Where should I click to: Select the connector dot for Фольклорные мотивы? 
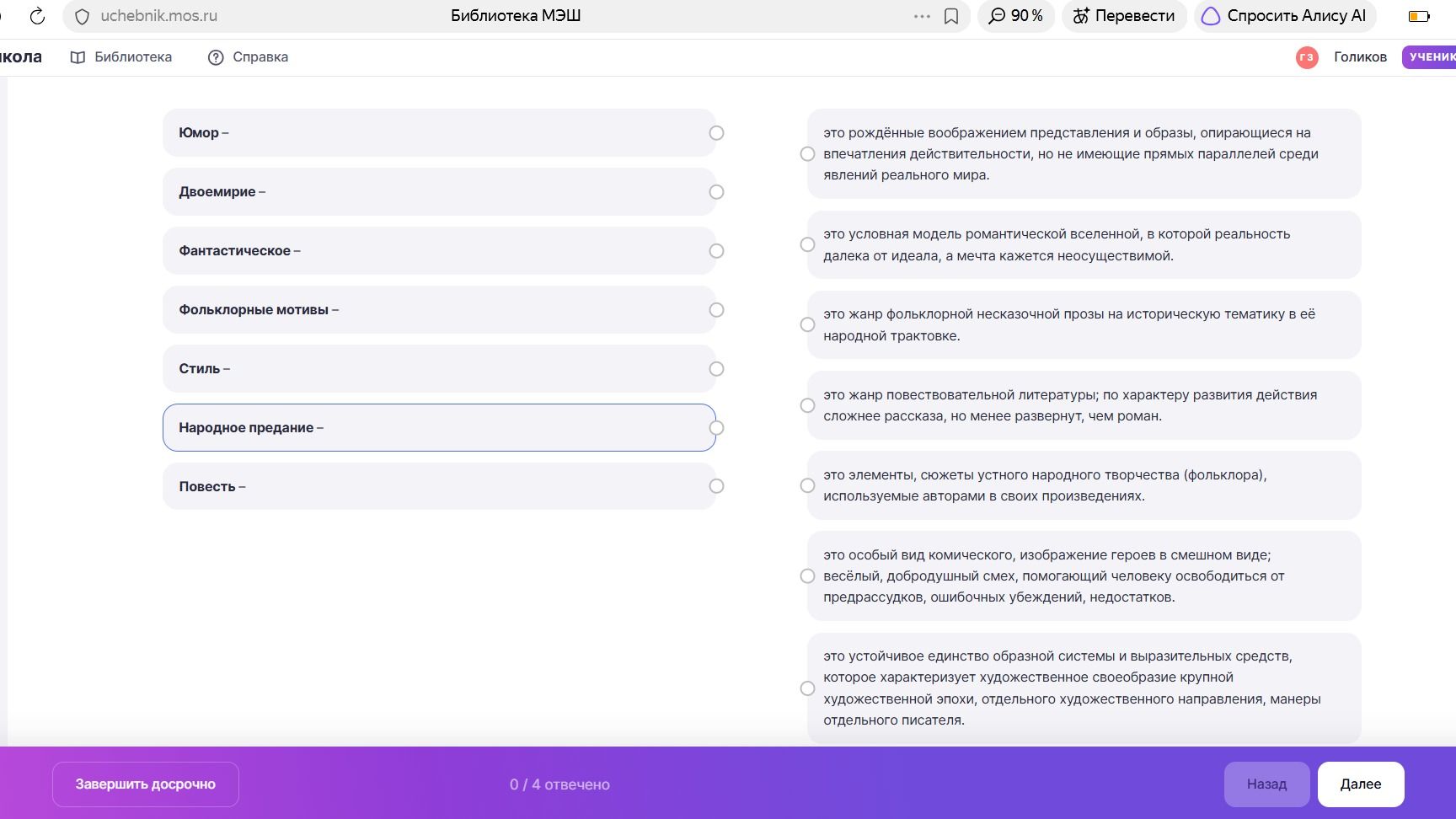[716, 310]
